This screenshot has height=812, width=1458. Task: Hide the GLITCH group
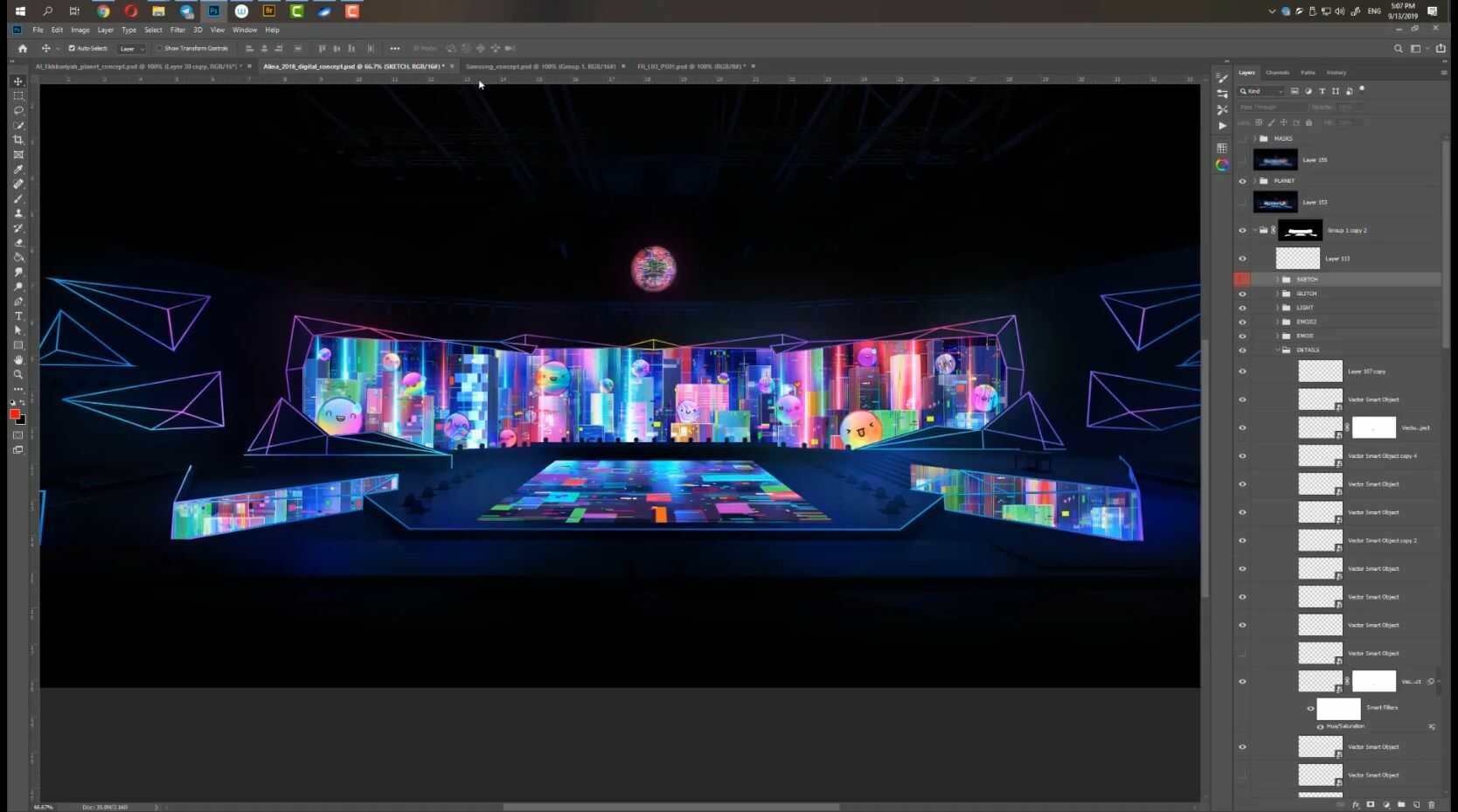click(x=1242, y=294)
